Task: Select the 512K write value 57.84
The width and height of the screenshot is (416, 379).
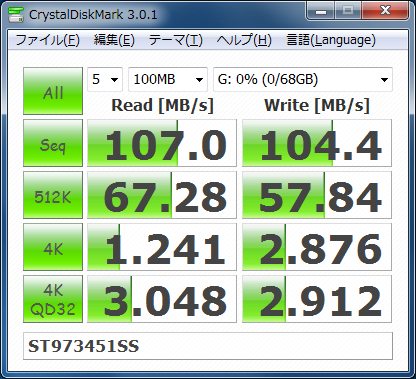Action: (x=317, y=195)
